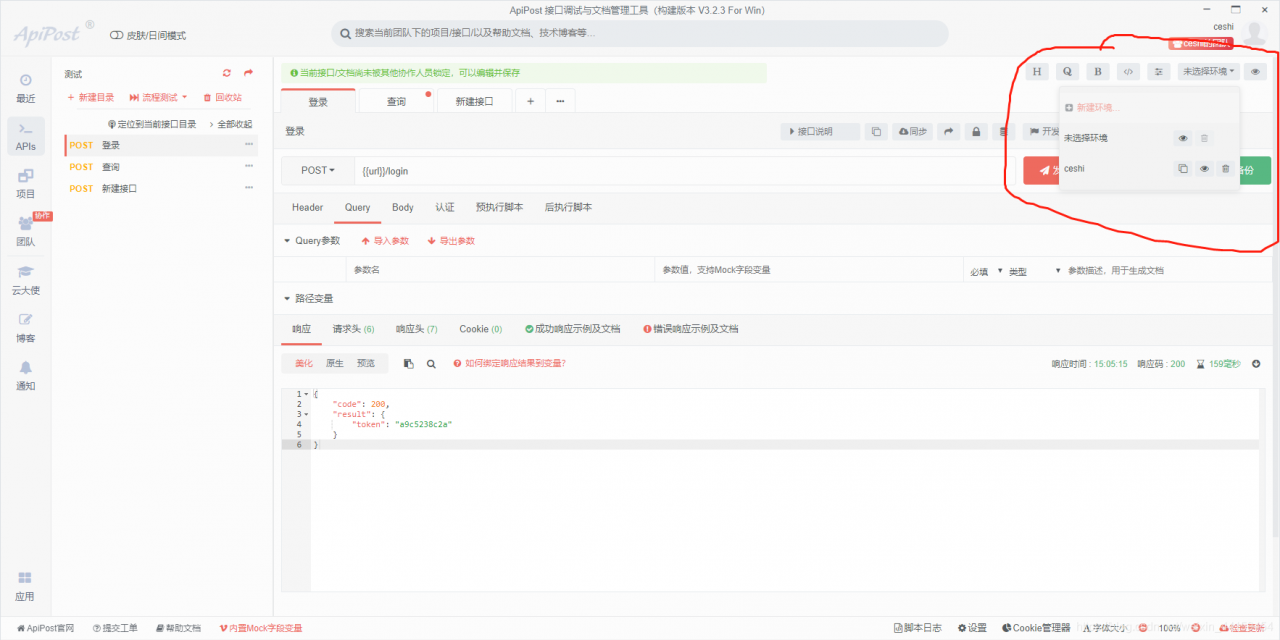Open the 必填 column dropdown
The image size is (1280, 640).
point(986,271)
